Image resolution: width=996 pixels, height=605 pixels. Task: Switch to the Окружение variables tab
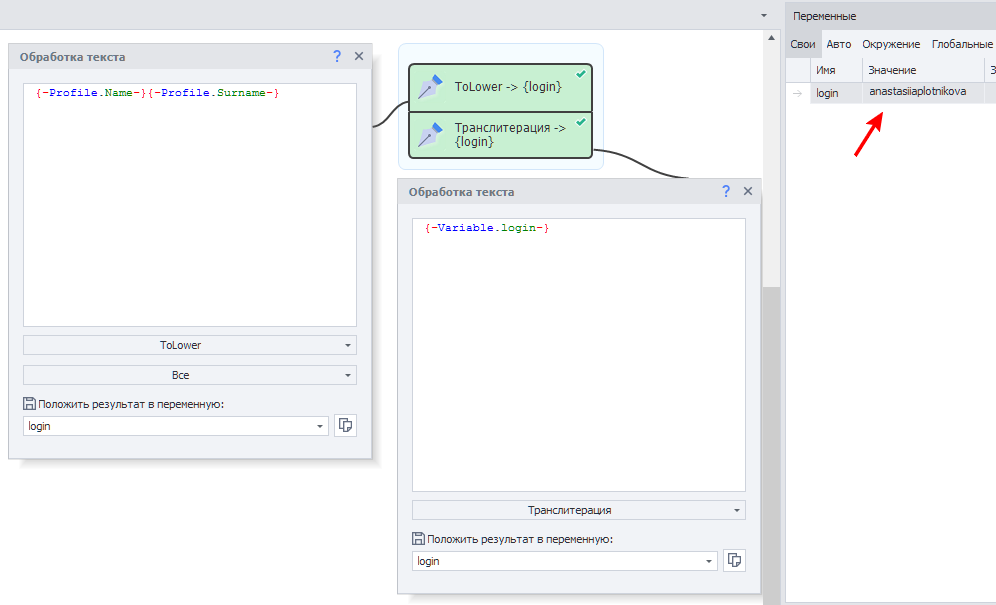[891, 44]
